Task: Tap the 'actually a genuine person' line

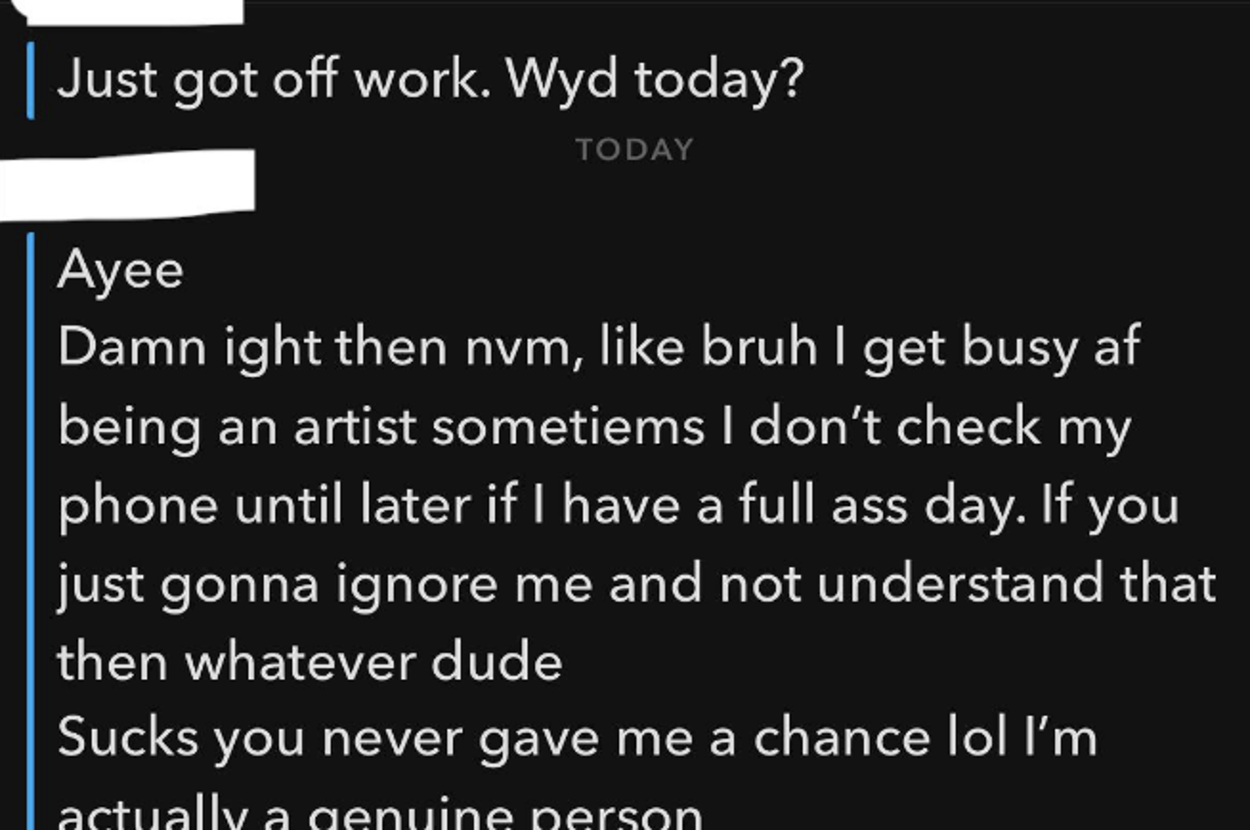Action: (x=380, y=812)
